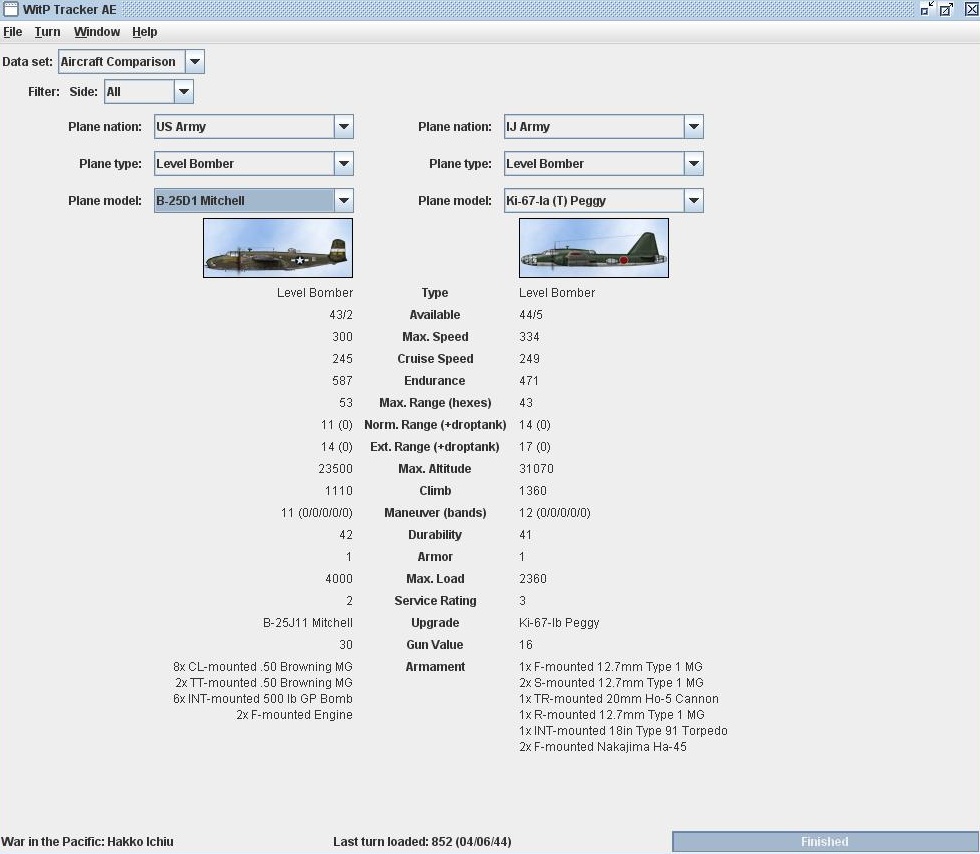Click the Max. Range (hexes) label
Screen dimensions: 980x854
435,403
